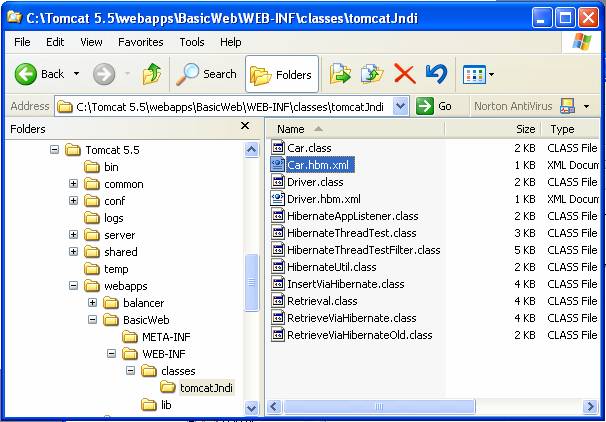Collapse the BasicWeb folder node

92,320
